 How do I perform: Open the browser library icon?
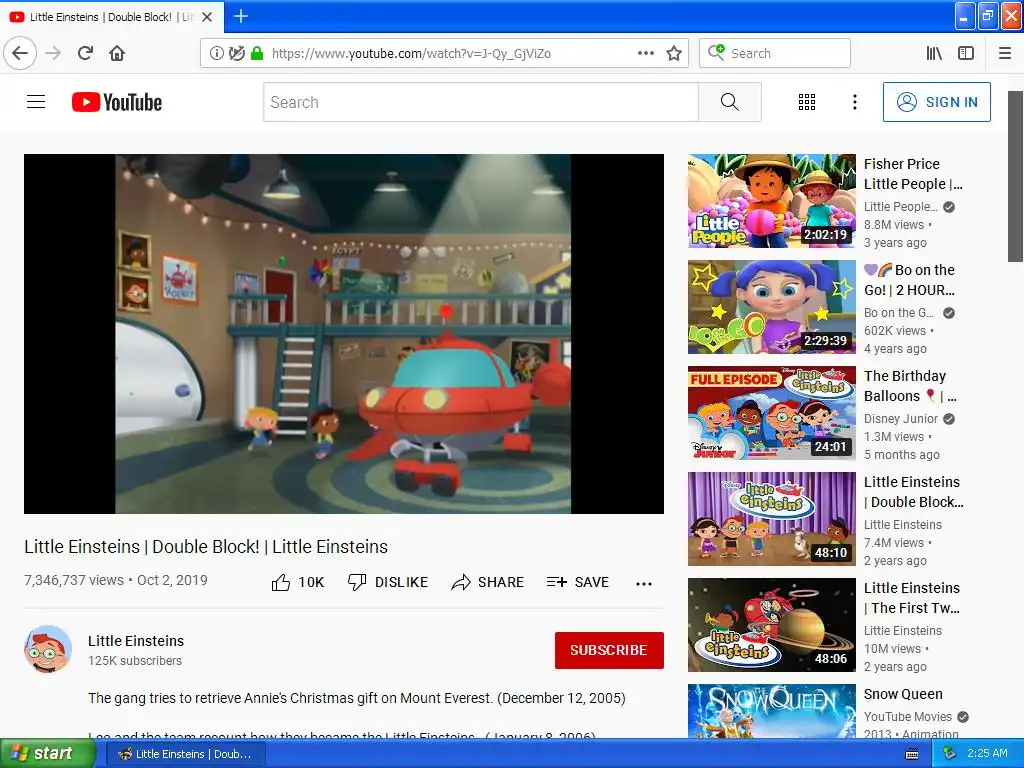click(x=934, y=53)
